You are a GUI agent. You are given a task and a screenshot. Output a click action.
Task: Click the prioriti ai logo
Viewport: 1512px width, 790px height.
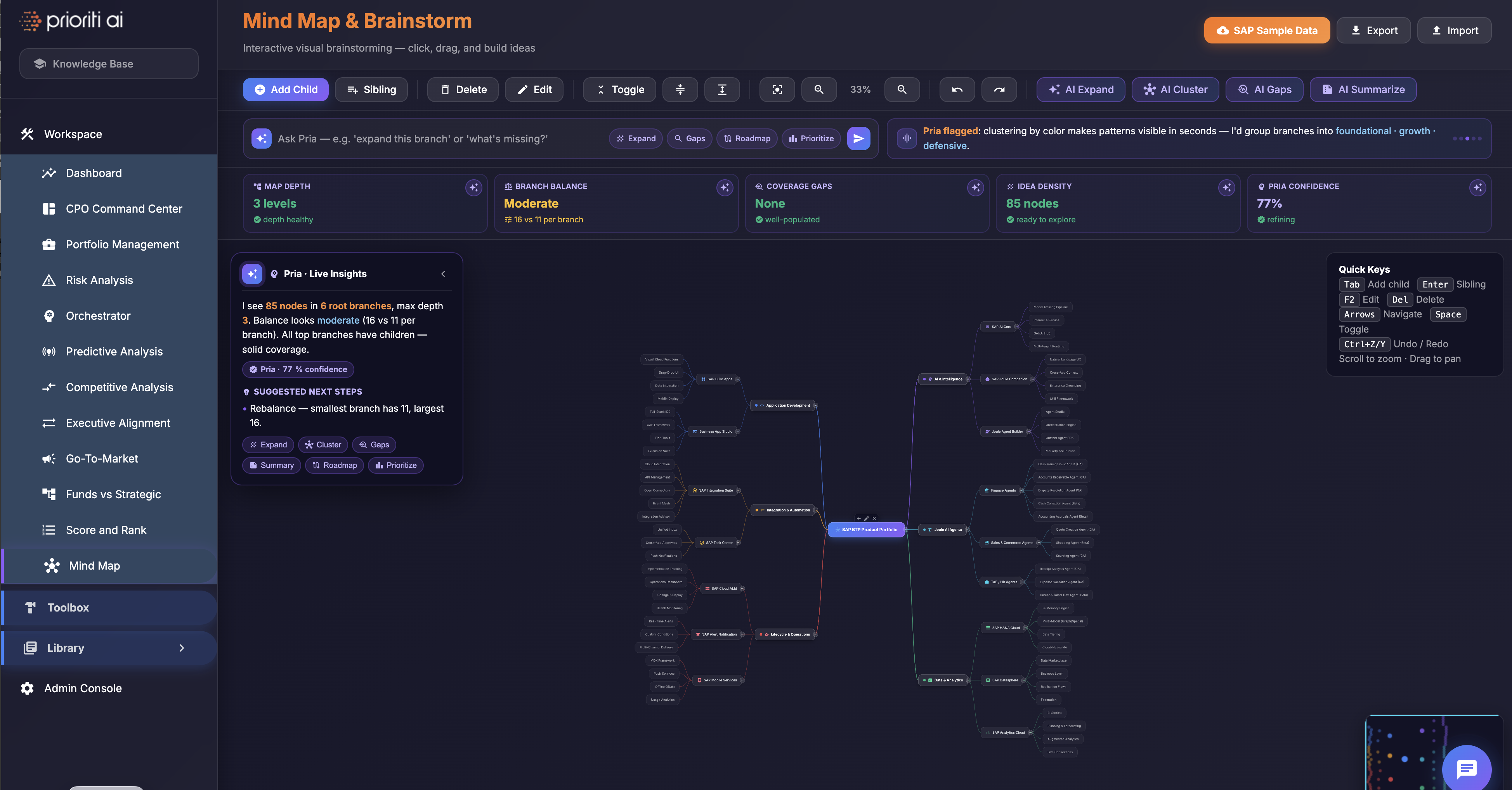pos(72,21)
